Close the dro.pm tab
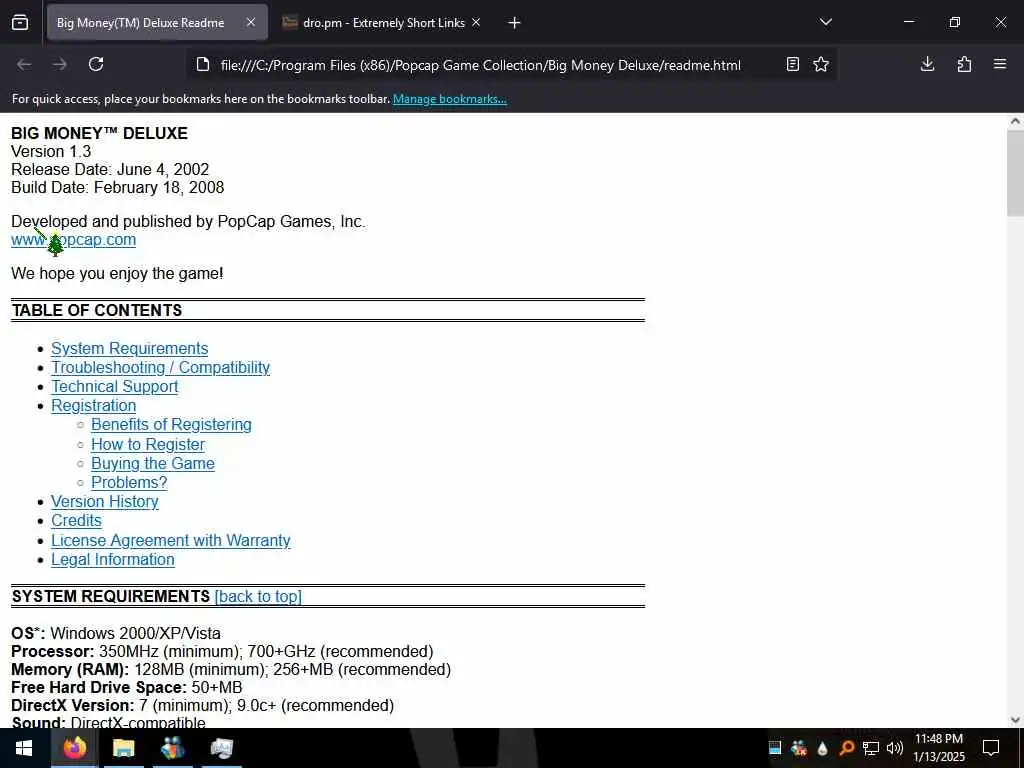The height and width of the screenshot is (768, 1024). coord(476,23)
